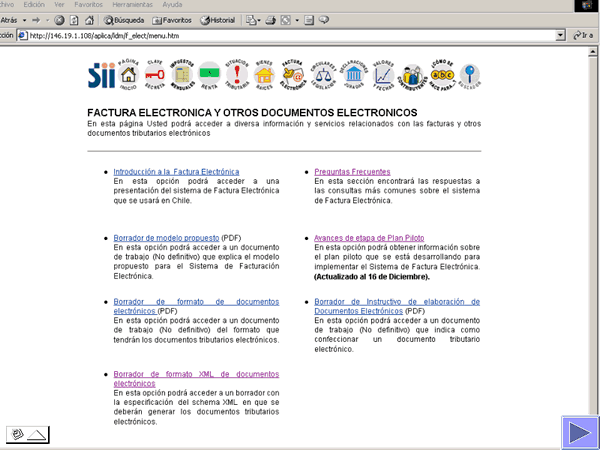Open the Circulares y Legislación icon
Viewport: 600px width, 450px height.
tap(323, 75)
